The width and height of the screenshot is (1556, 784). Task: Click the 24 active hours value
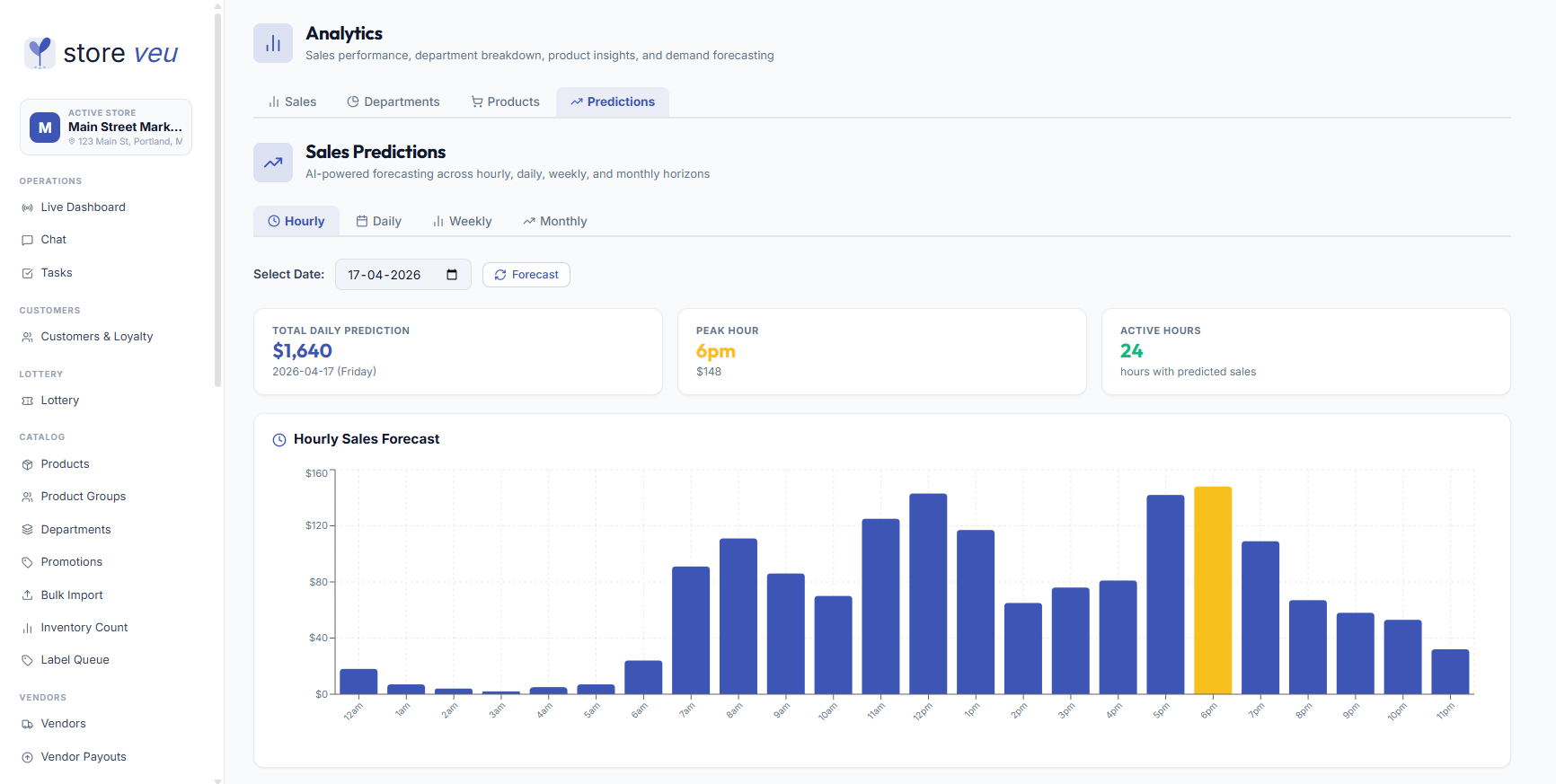pos(1132,351)
